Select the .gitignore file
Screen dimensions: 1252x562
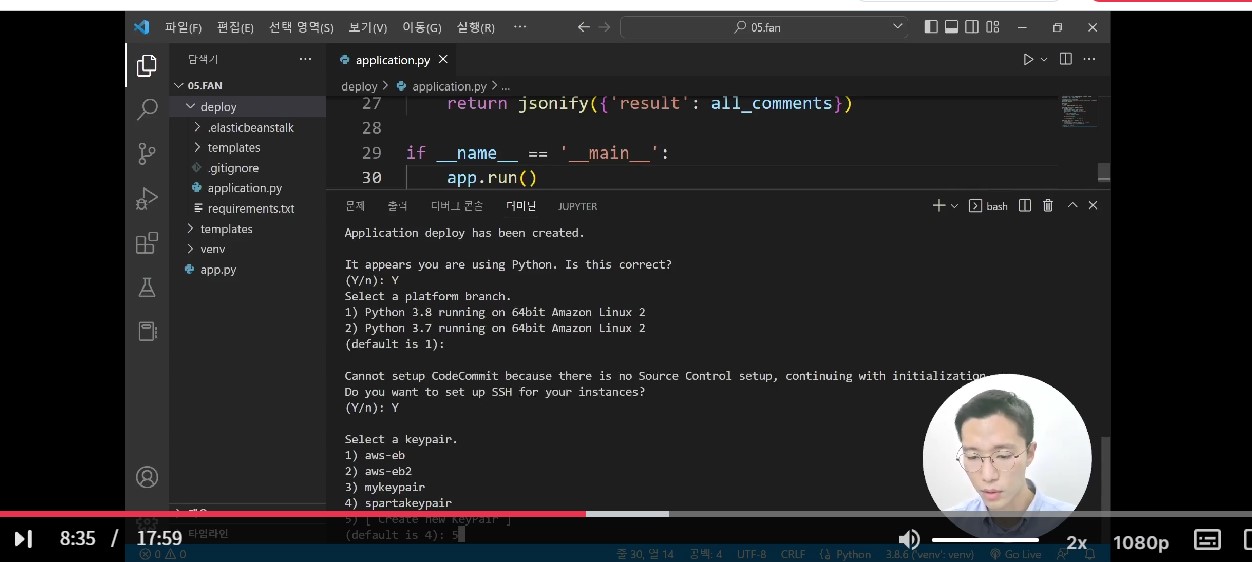[248, 168]
